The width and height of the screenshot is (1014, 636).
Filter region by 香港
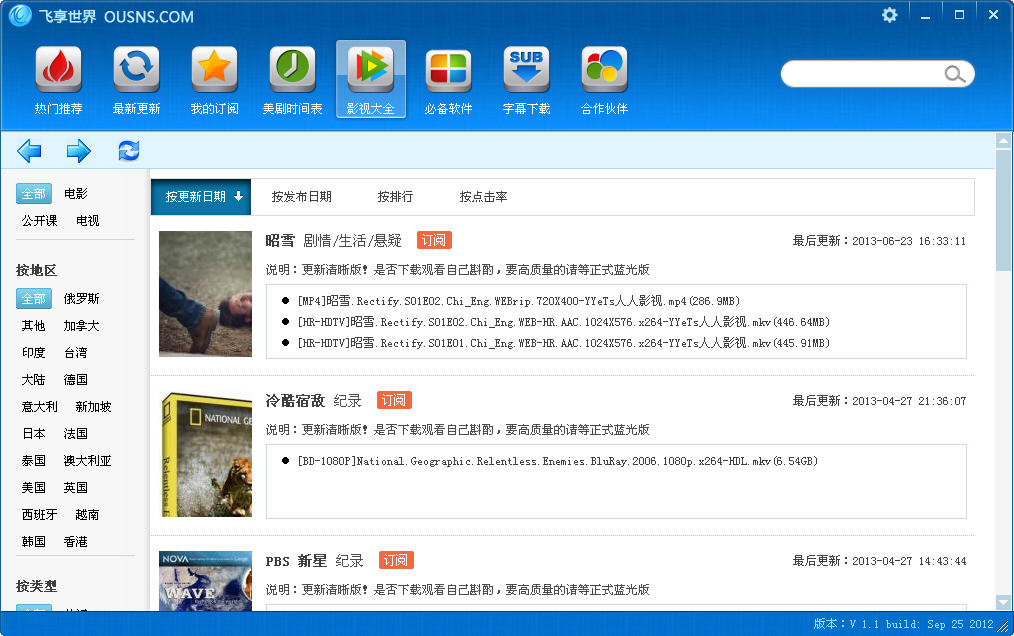point(76,542)
